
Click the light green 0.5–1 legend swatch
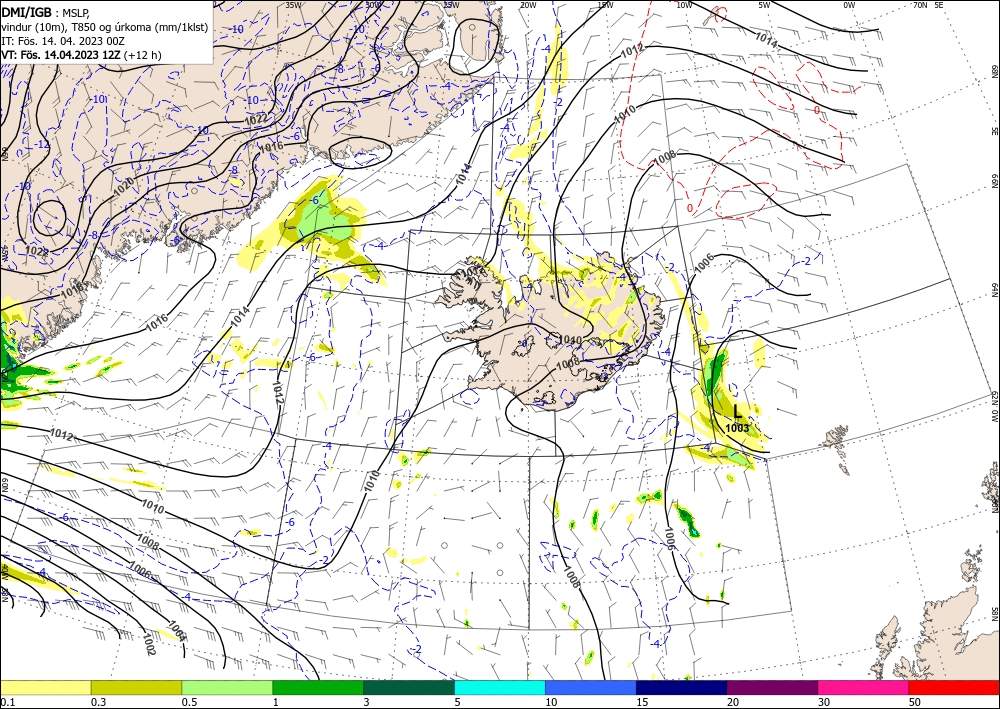tap(227, 687)
